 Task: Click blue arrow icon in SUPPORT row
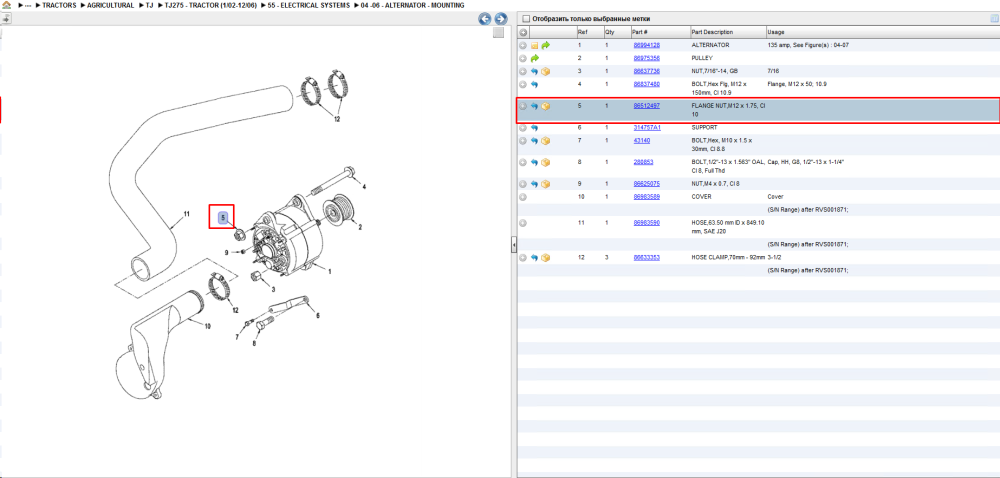tap(534, 128)
